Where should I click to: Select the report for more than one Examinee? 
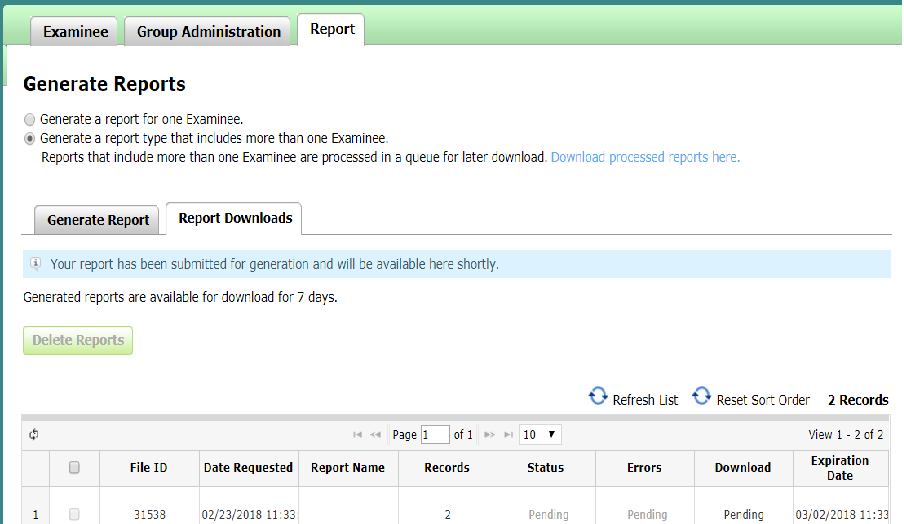tap(30, 139)
